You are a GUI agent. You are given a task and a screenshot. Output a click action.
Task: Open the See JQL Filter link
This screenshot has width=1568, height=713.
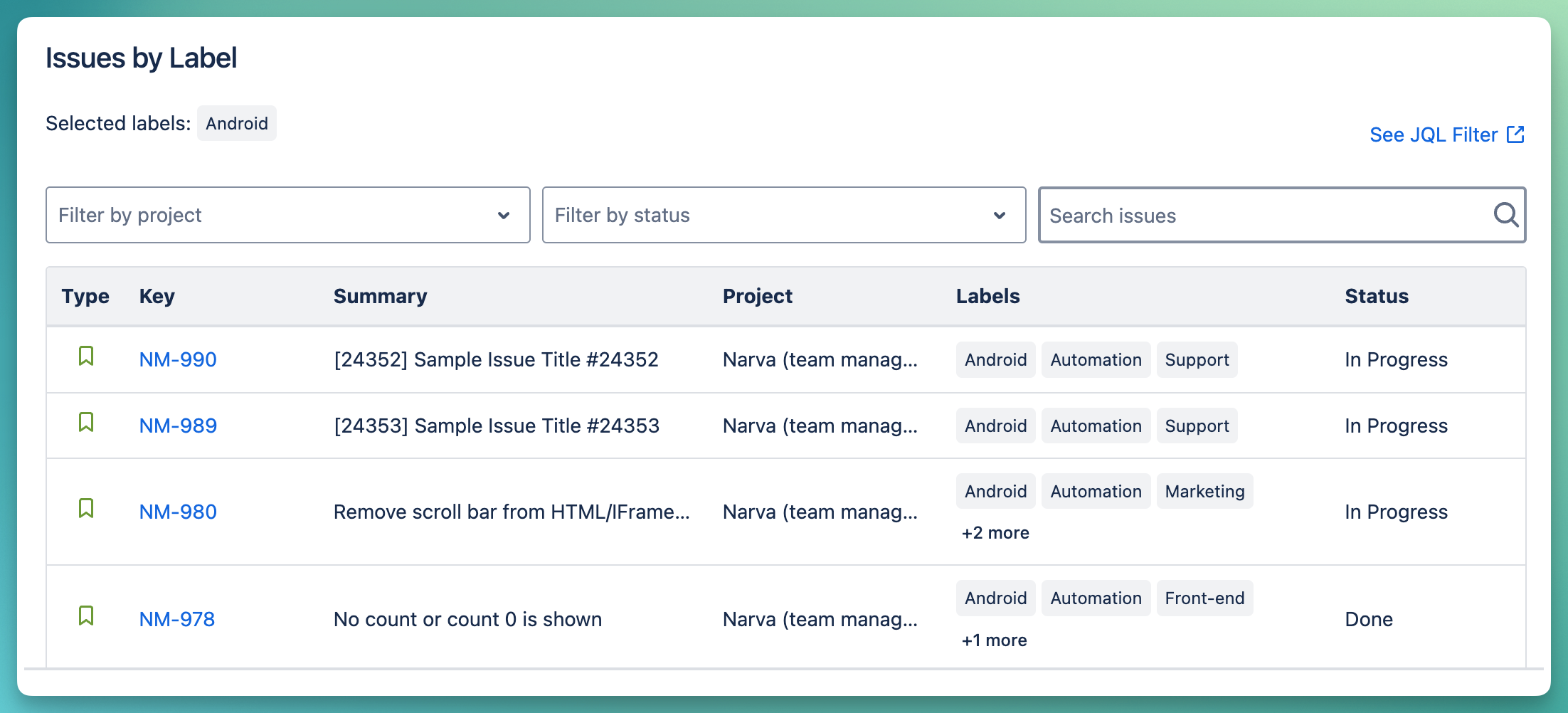coord(1432,134)
